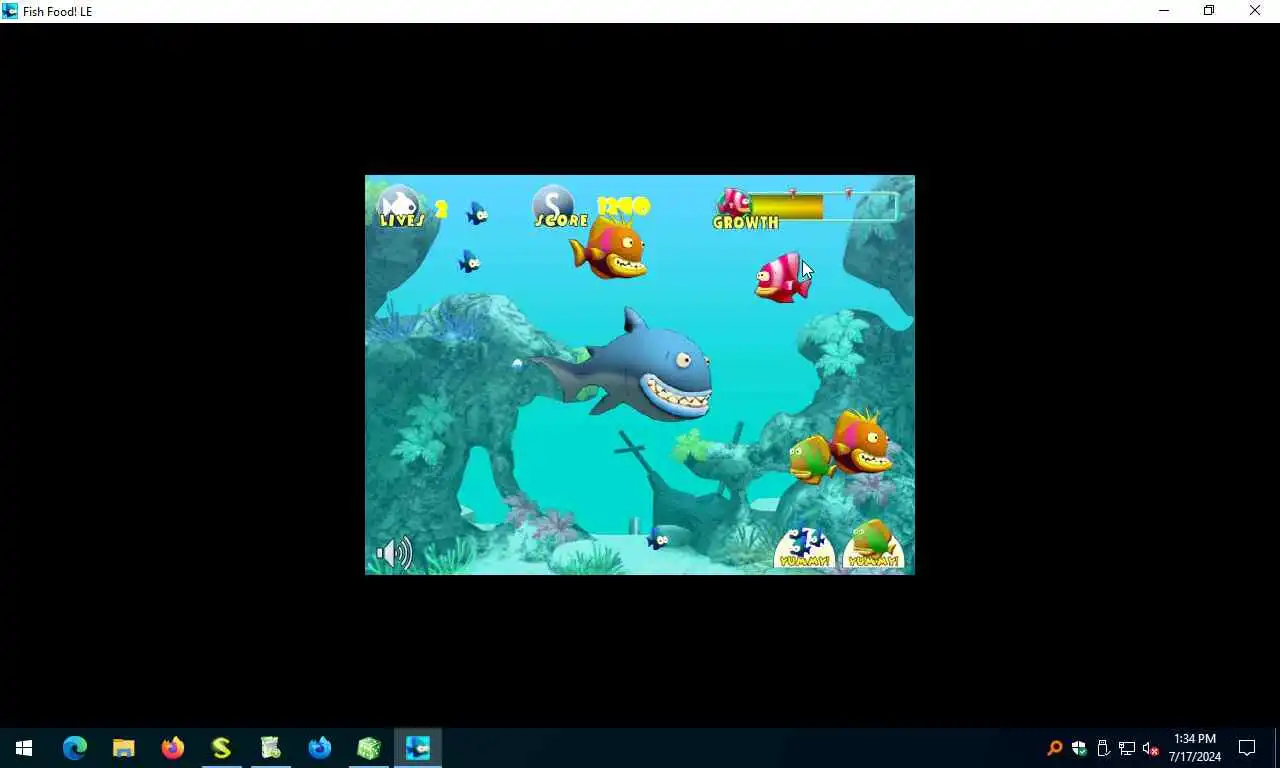Screen dimensions: 1280x768
Task: Click the orange spiky fish under the score
Action: coord(609,246)
